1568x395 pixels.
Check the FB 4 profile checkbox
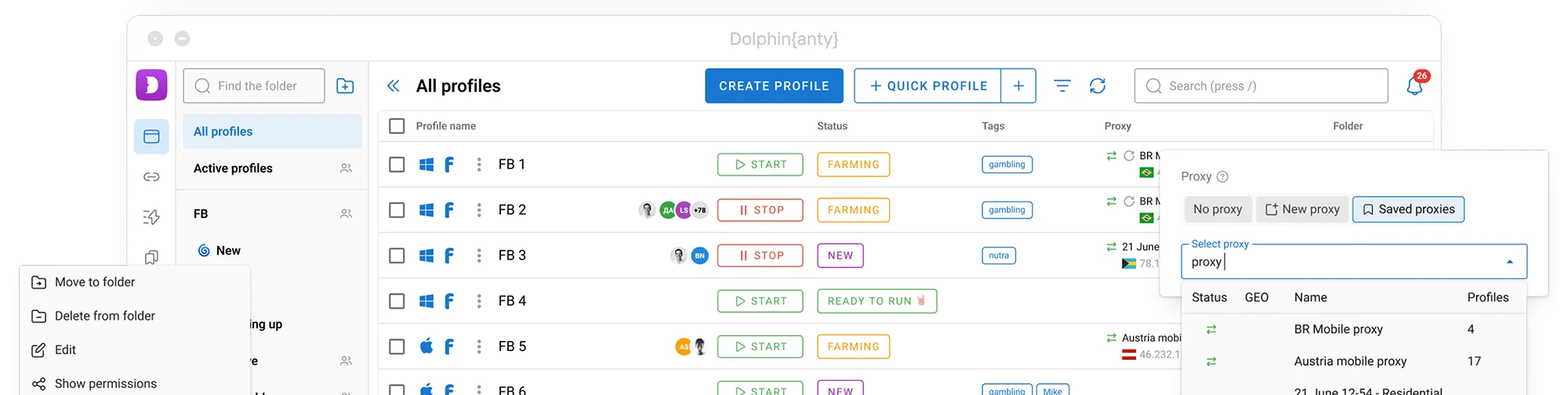tap(397, 301)
